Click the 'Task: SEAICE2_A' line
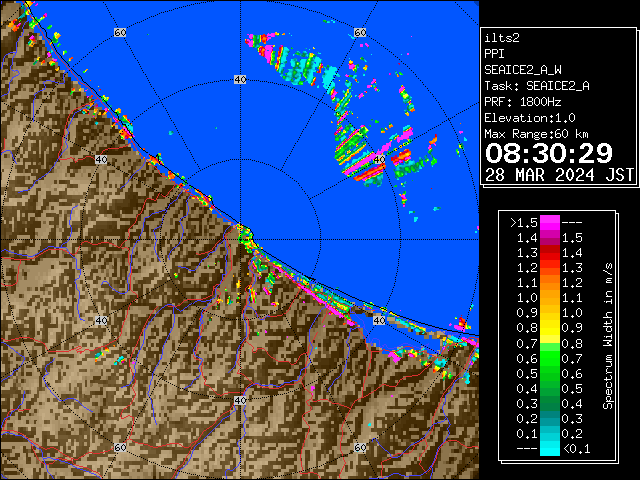 pyautogui.click(x=537, y=86)
